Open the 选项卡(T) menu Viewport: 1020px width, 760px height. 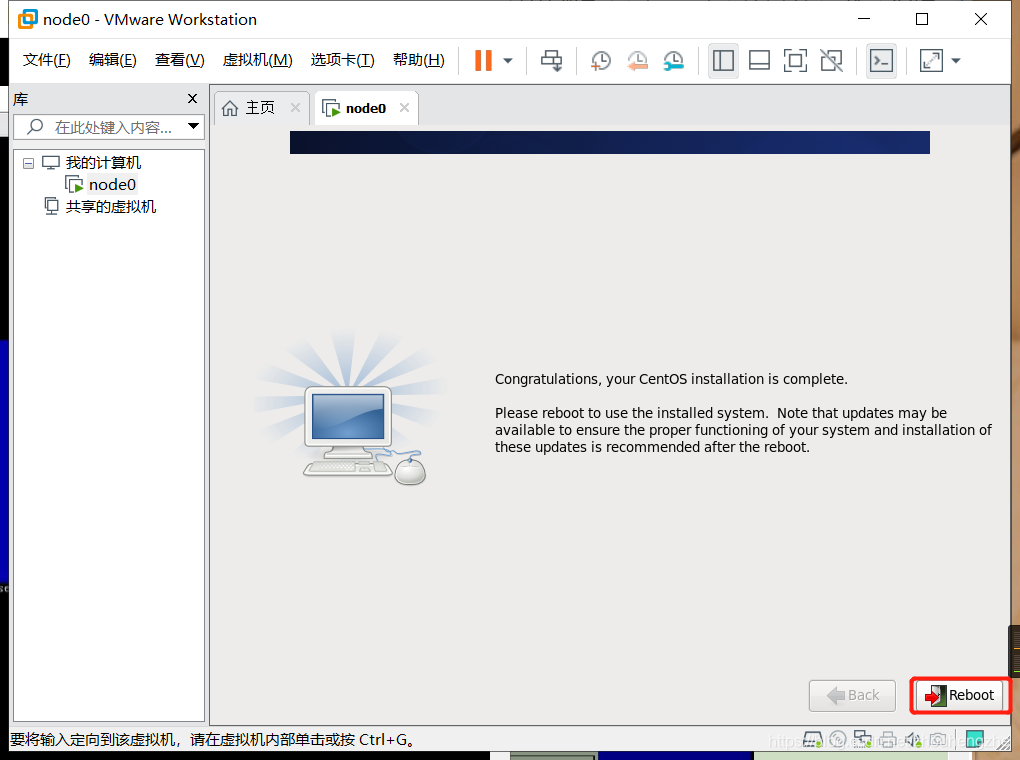(x=343, y=61)
